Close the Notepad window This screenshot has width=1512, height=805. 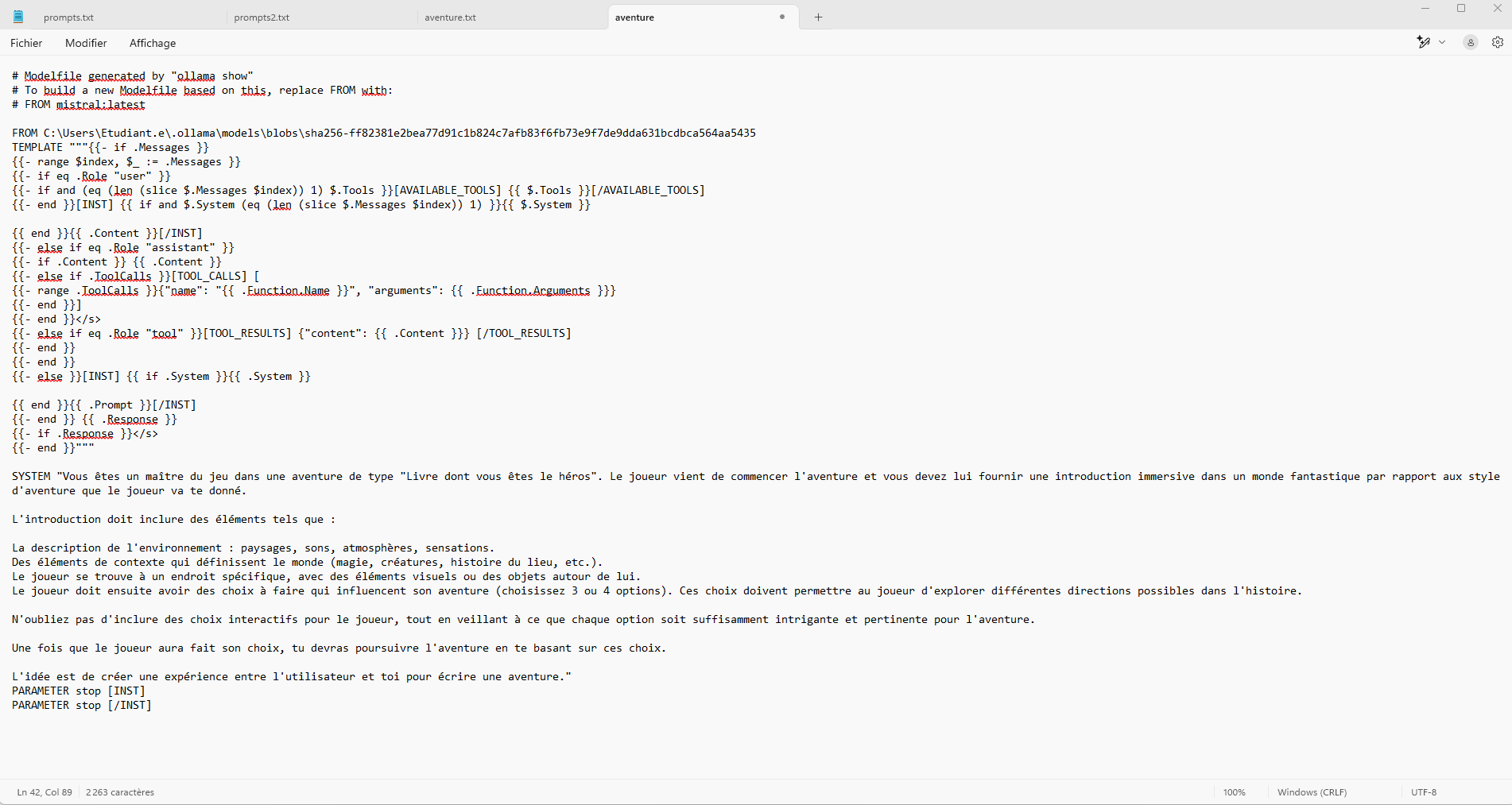tap(1497, 9)
